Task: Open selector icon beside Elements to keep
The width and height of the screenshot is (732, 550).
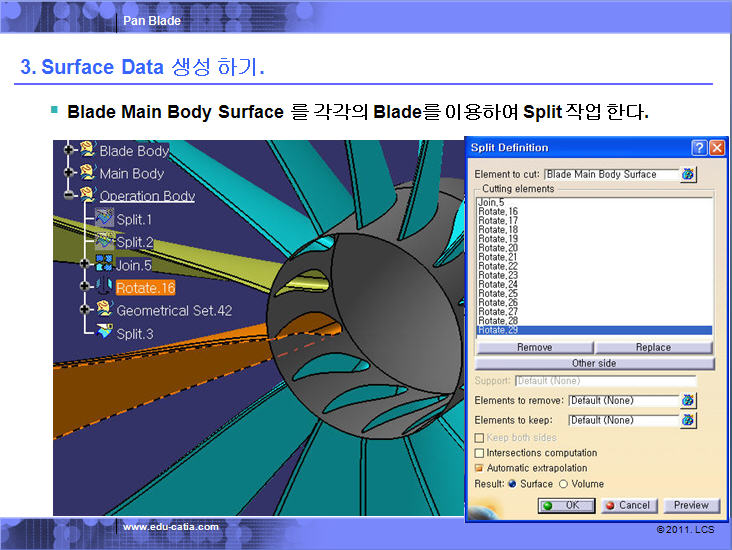Action: click(688, 420)
